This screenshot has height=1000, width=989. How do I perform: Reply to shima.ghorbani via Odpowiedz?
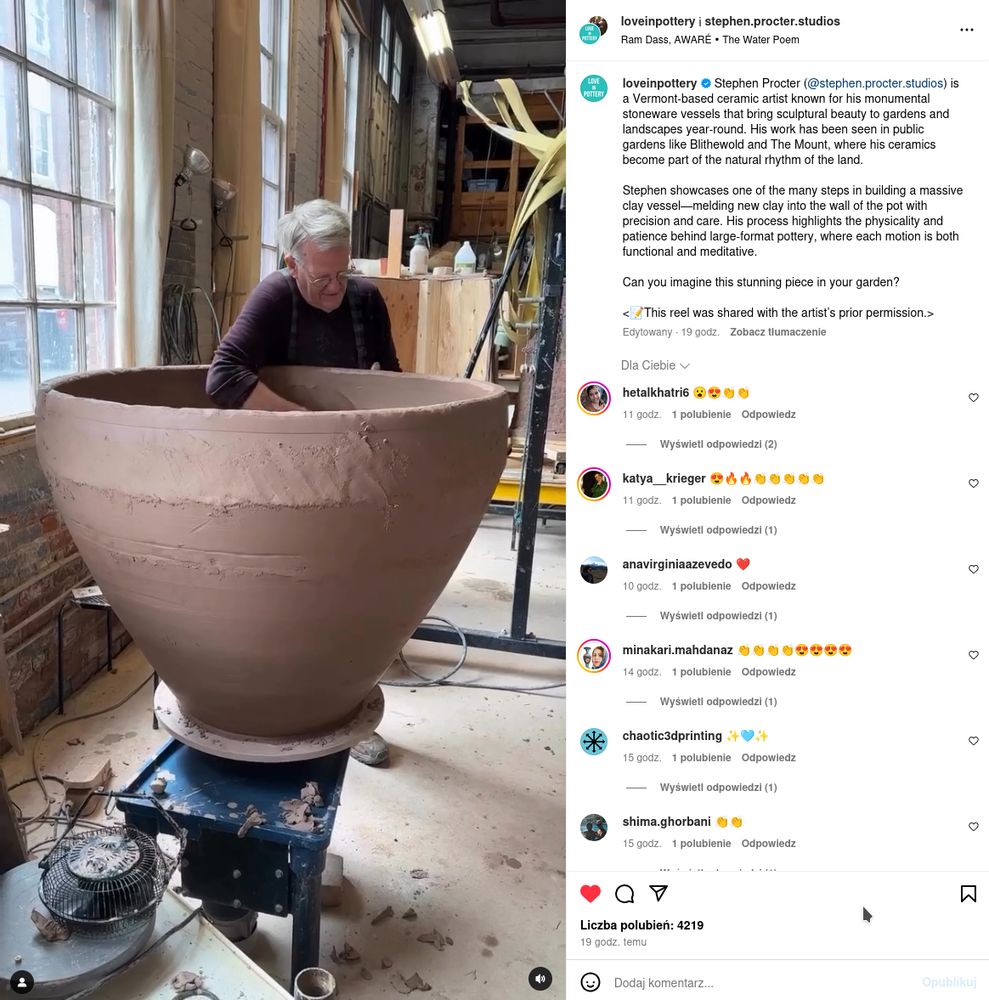[x=768, y=843]
